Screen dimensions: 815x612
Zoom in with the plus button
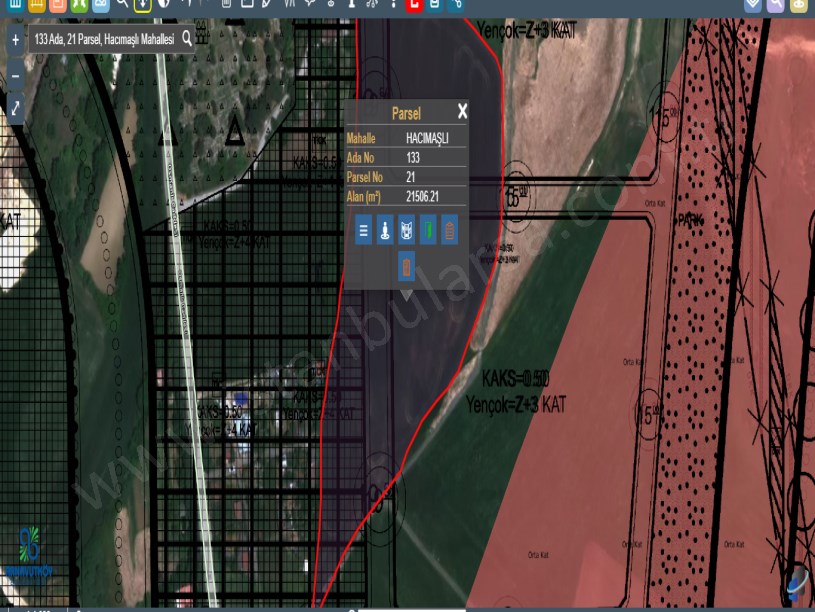click(15, 40)
